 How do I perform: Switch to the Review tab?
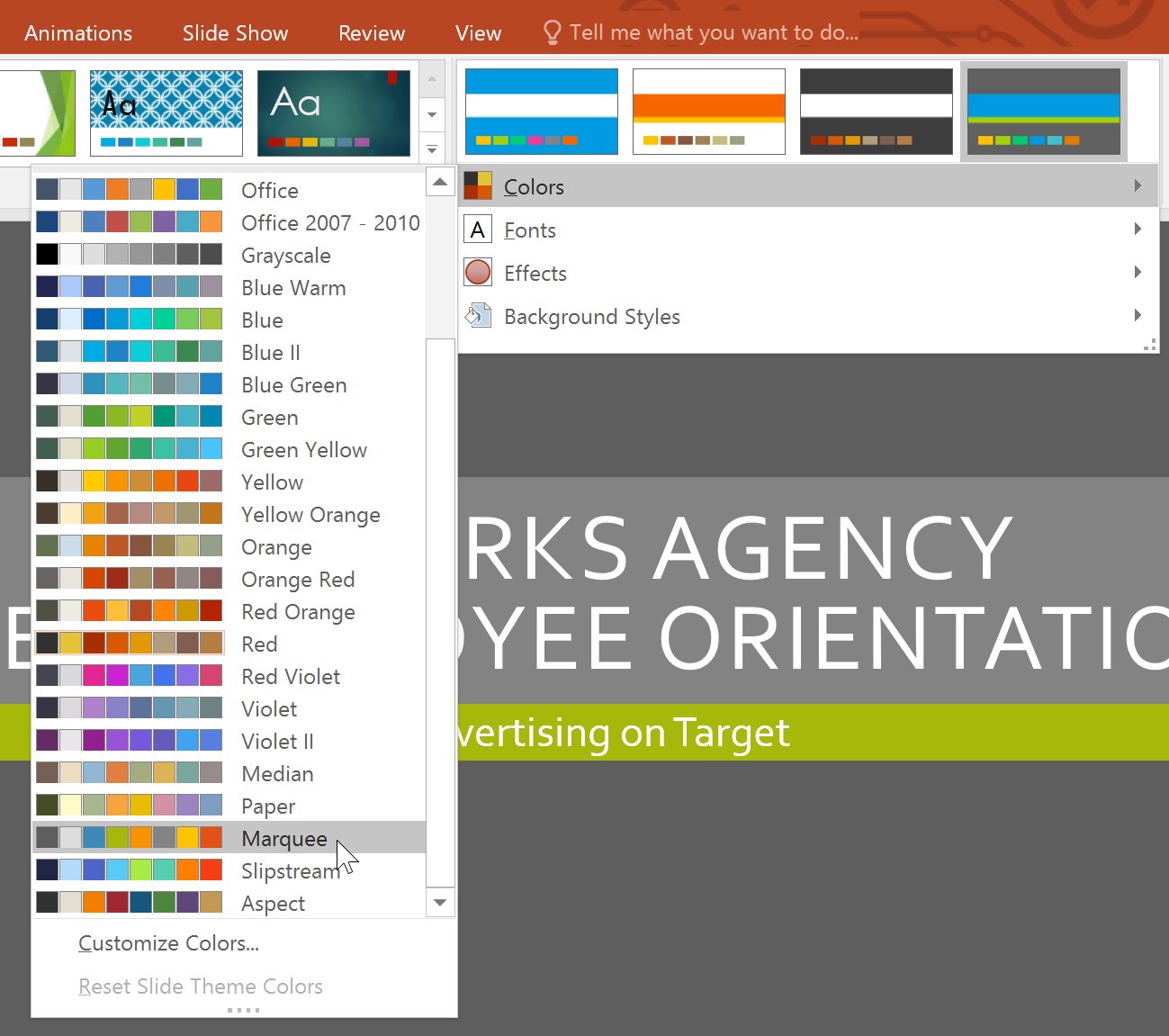372,32
